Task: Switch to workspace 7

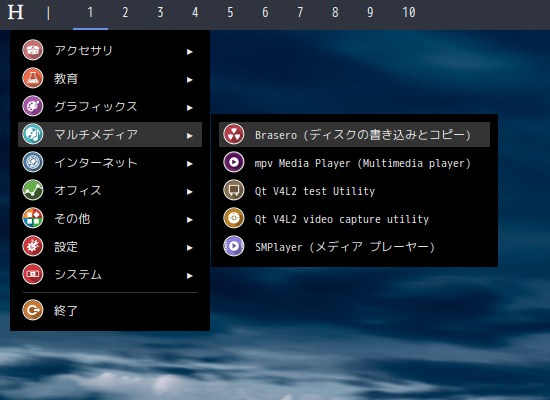Action: click(x=300, y=13)
